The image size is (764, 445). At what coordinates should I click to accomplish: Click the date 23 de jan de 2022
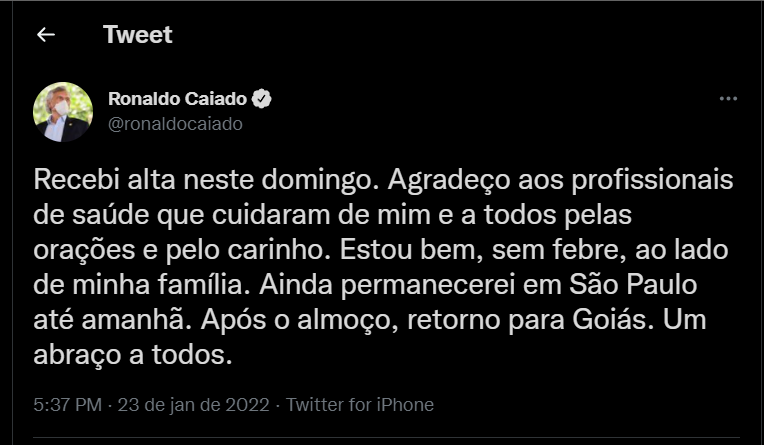(x=196, y=405)
